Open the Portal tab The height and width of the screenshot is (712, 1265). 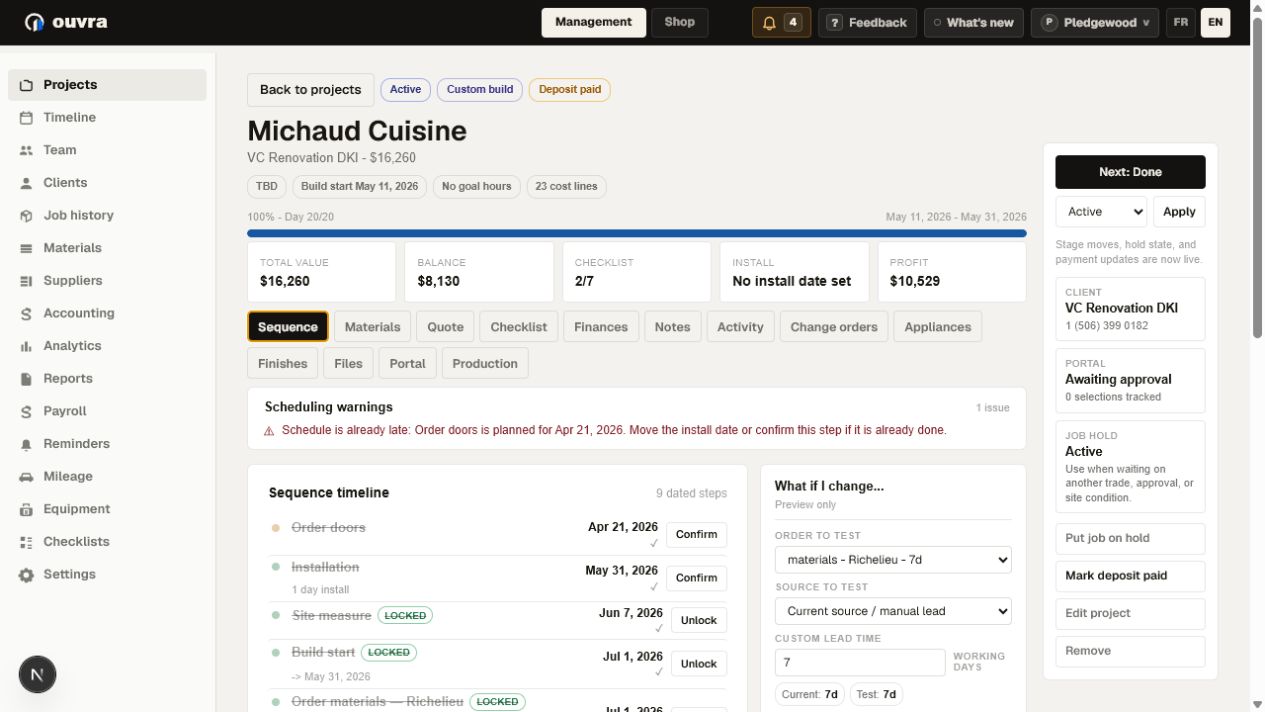click(408, 364)
